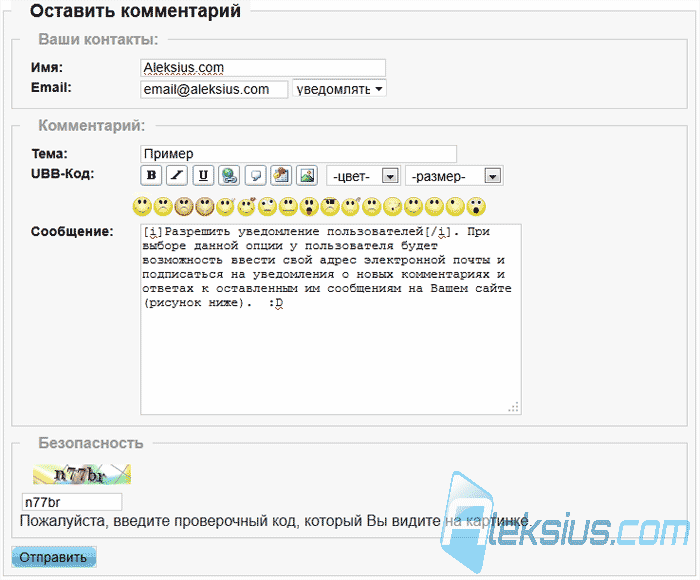Image resolution: width=700 pixels, height=580 pixels.
Task: Apply underline UBB formatting
Action: point(203,175)
